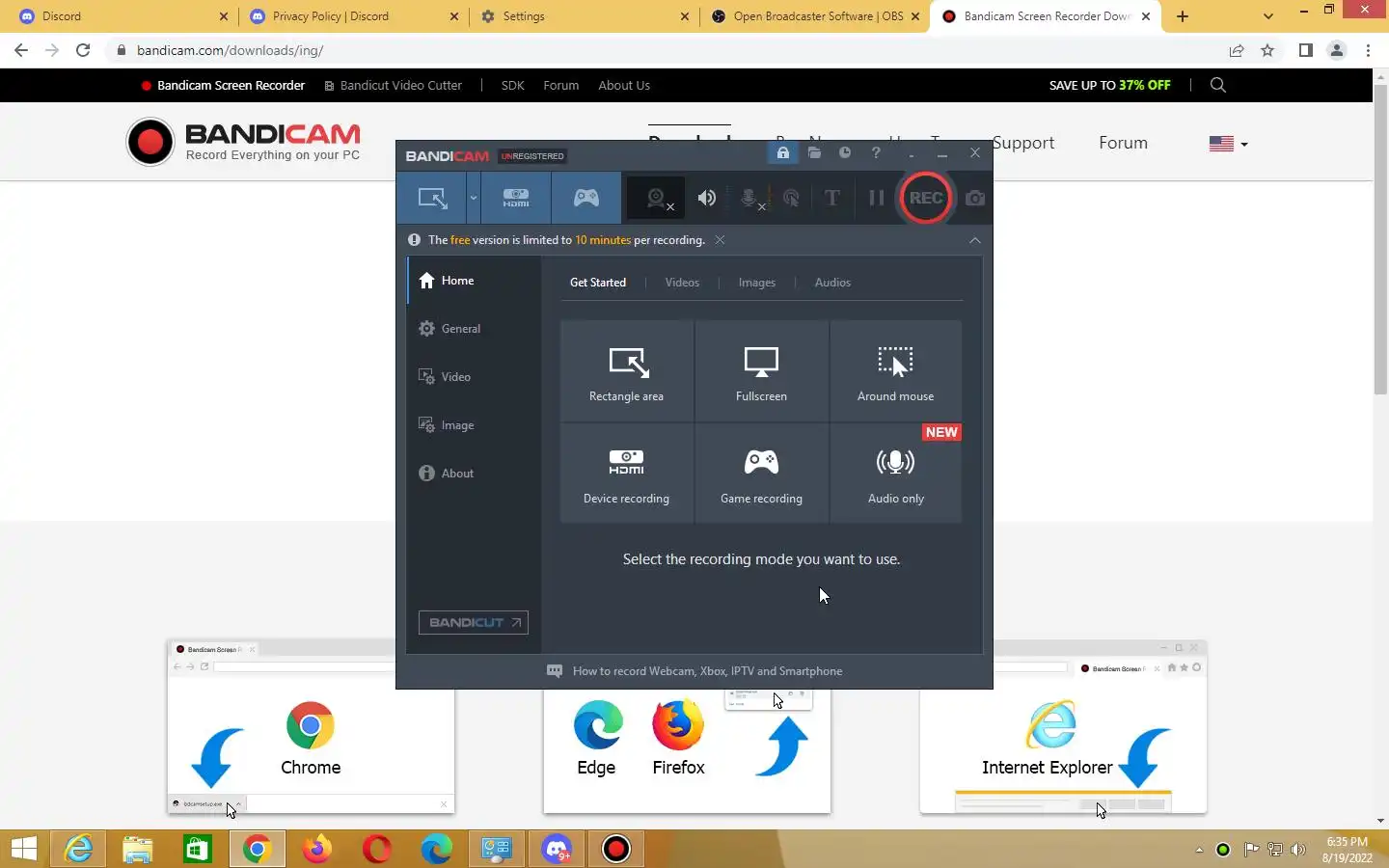Image resolution: width=1389 pixels, height=868 pixels.
Task: Choose Game recording tile
Action: coord(761,474)
